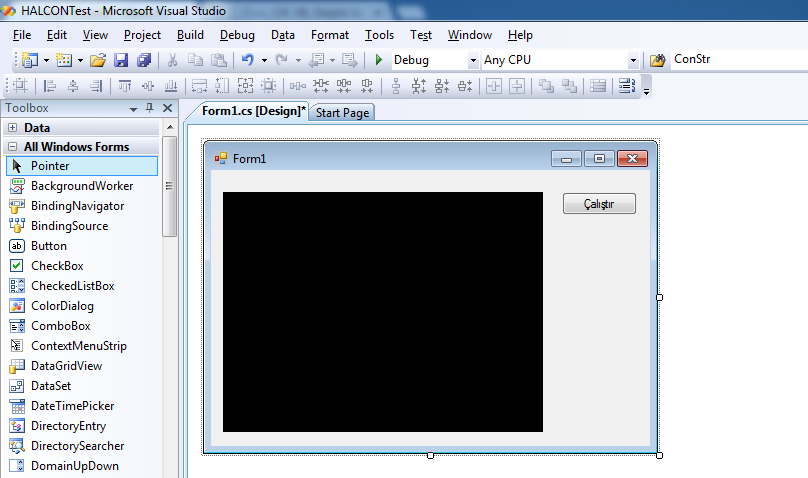Switch to the Start Page tab

point(342,113)
